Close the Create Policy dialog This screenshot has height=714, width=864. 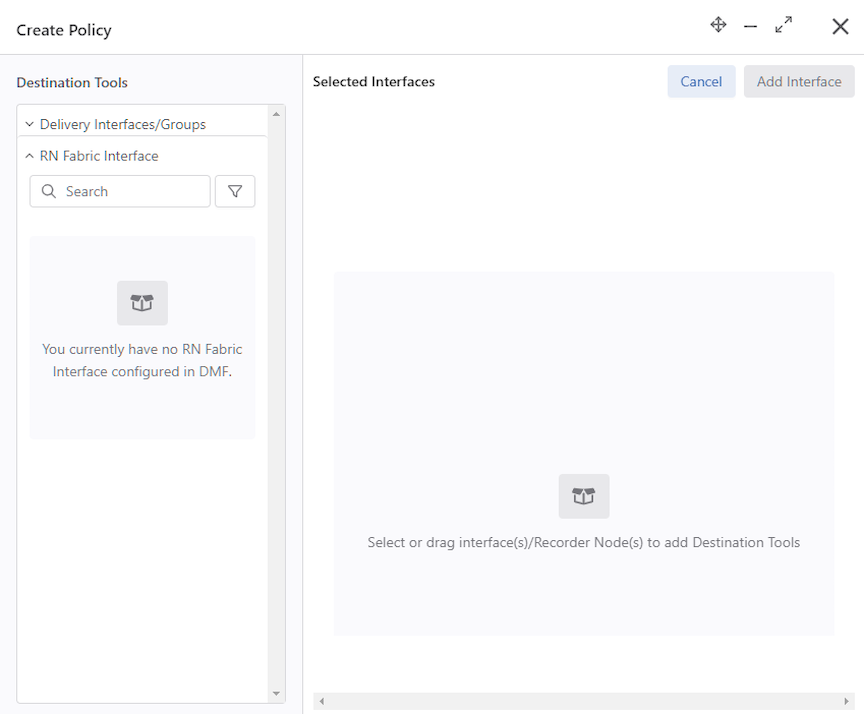coord(840,26)
